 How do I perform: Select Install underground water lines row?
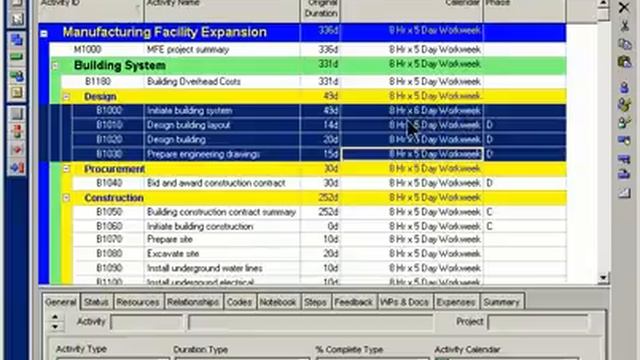pyautogui.click(x=319, y=268)
